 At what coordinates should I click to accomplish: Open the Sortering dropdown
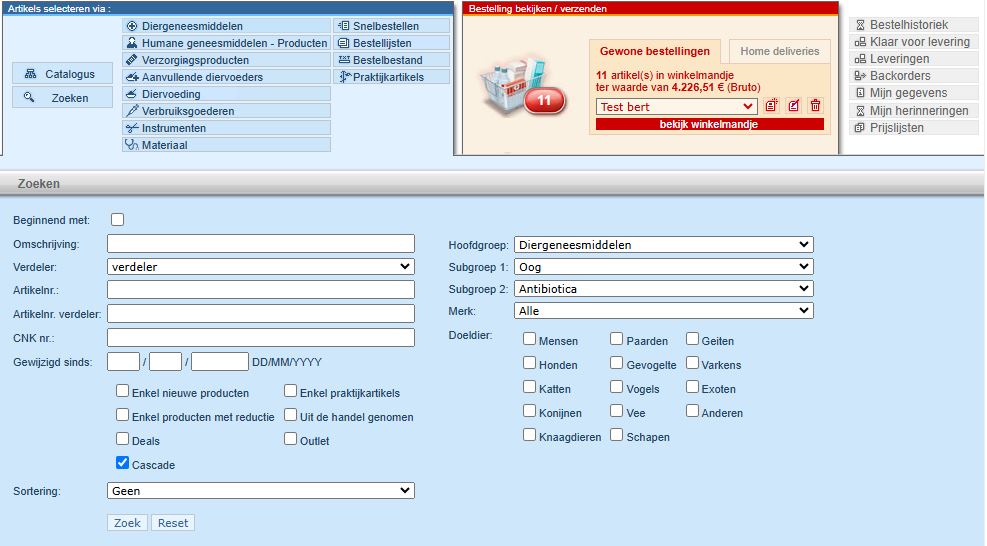(x=260, y=491)
